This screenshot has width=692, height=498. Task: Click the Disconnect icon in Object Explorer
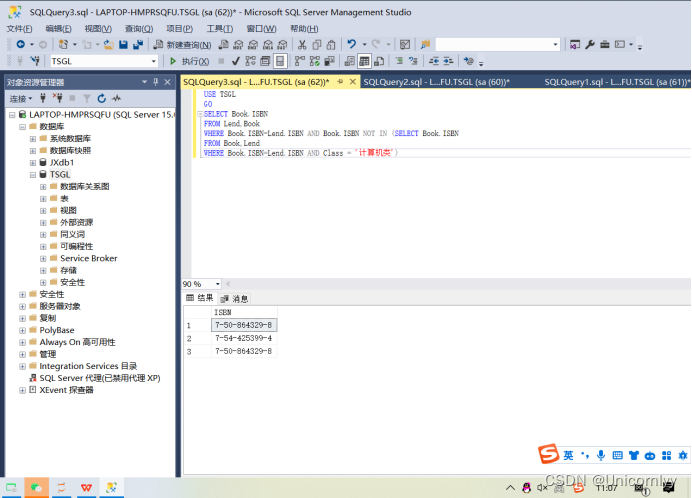pyautogui.click(x=57, y=98)
